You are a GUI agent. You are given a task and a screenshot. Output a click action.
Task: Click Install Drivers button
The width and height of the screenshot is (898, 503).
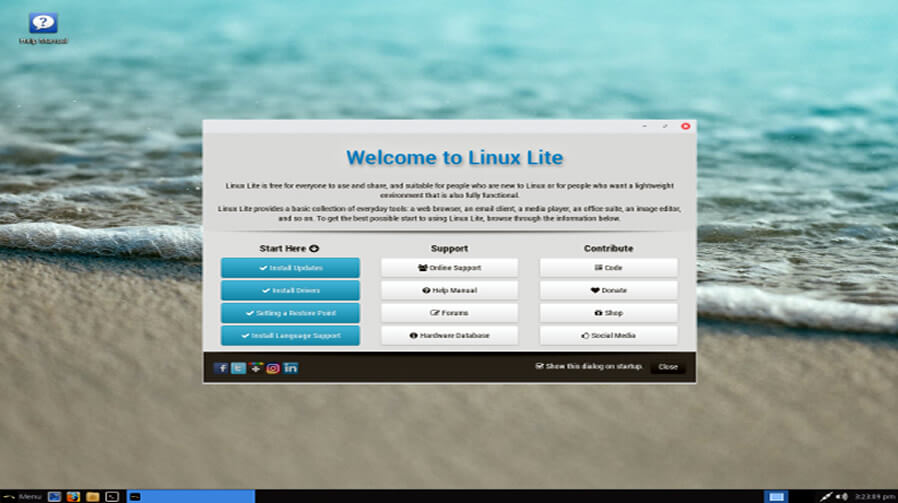[290, 290]
